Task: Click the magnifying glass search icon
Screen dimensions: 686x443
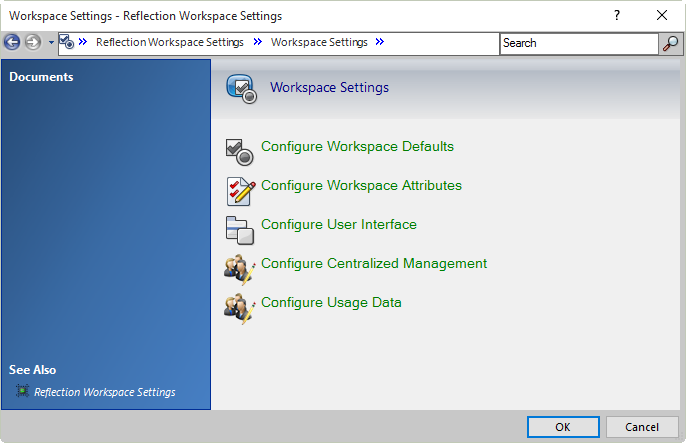Action: click(670, 43)
